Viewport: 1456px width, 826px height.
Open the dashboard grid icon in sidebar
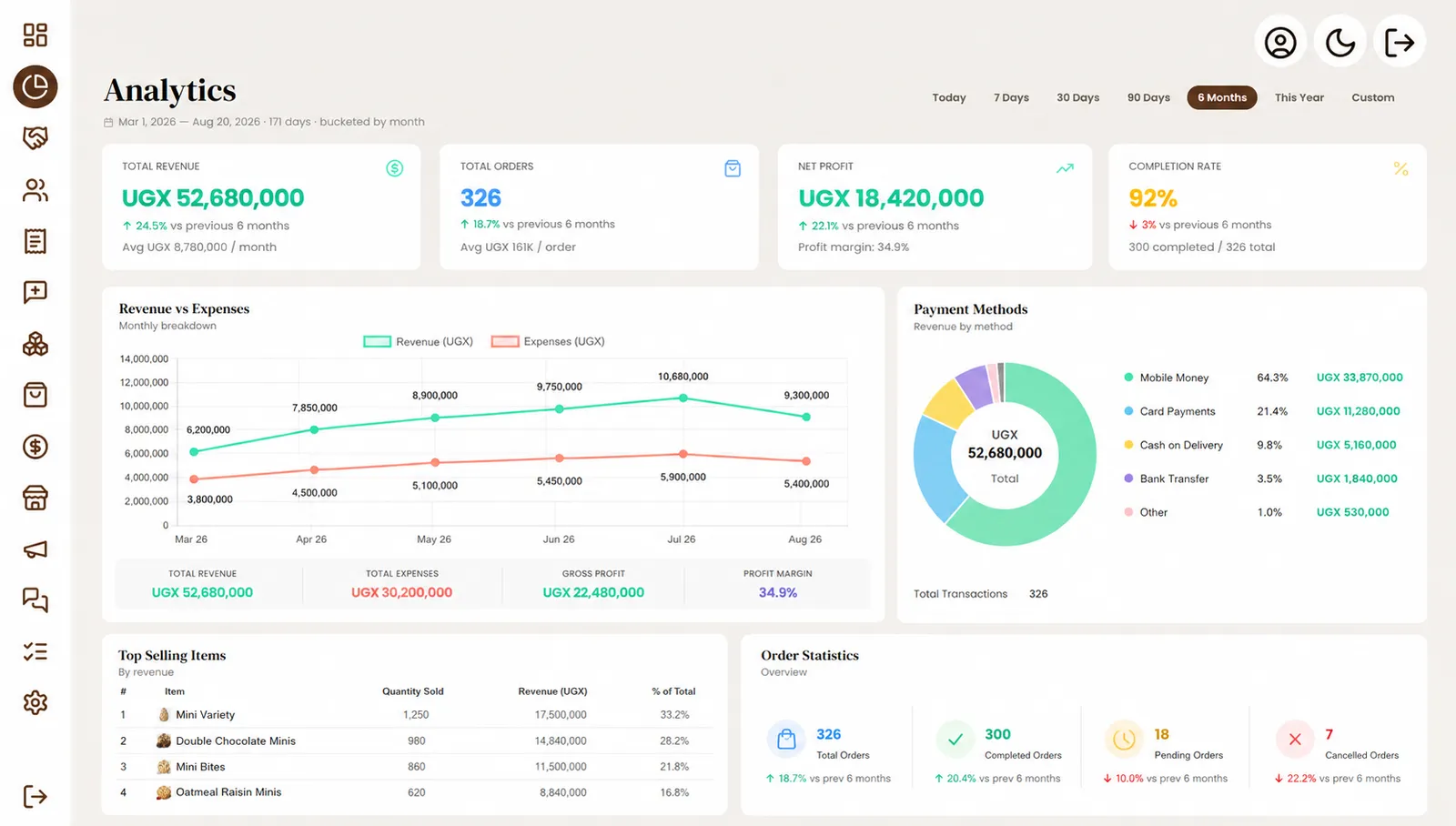pos(35,35)
